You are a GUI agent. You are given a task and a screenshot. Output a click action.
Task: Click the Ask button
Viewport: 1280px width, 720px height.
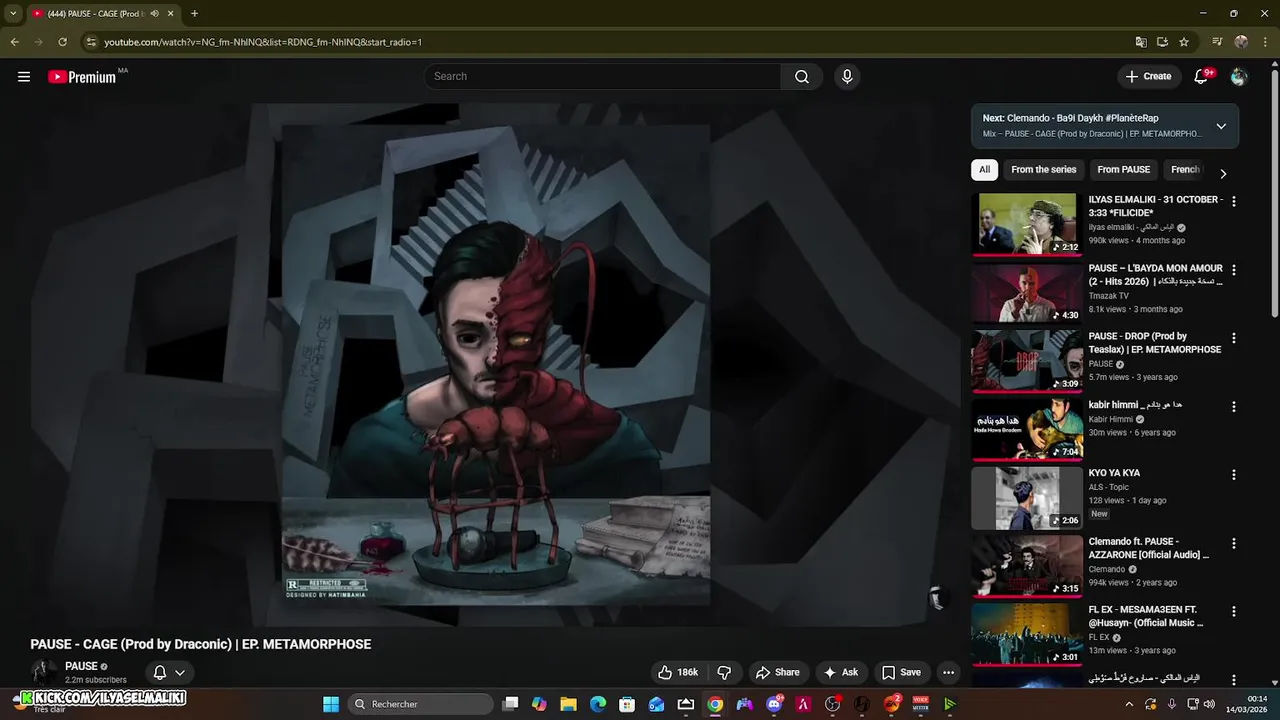pos(840,673)
